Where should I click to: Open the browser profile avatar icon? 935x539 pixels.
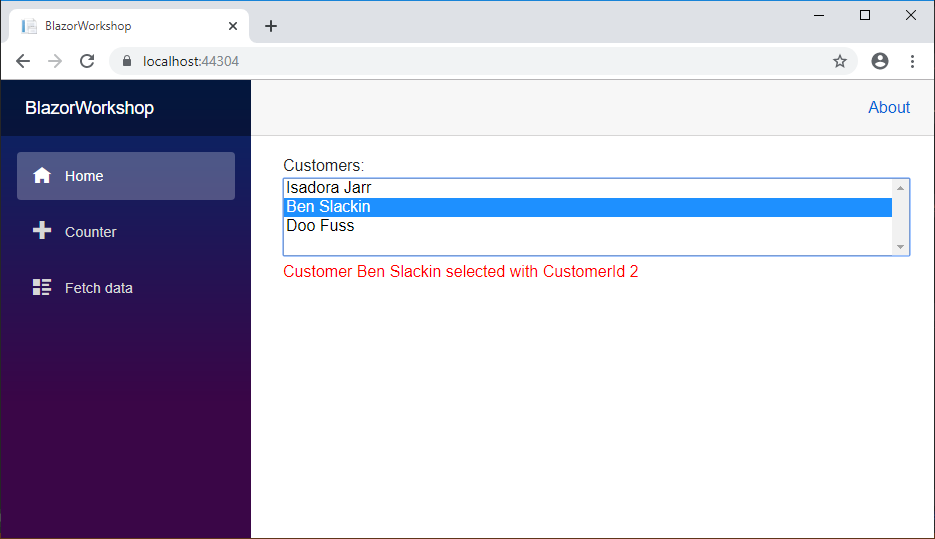tap(880, 61)
